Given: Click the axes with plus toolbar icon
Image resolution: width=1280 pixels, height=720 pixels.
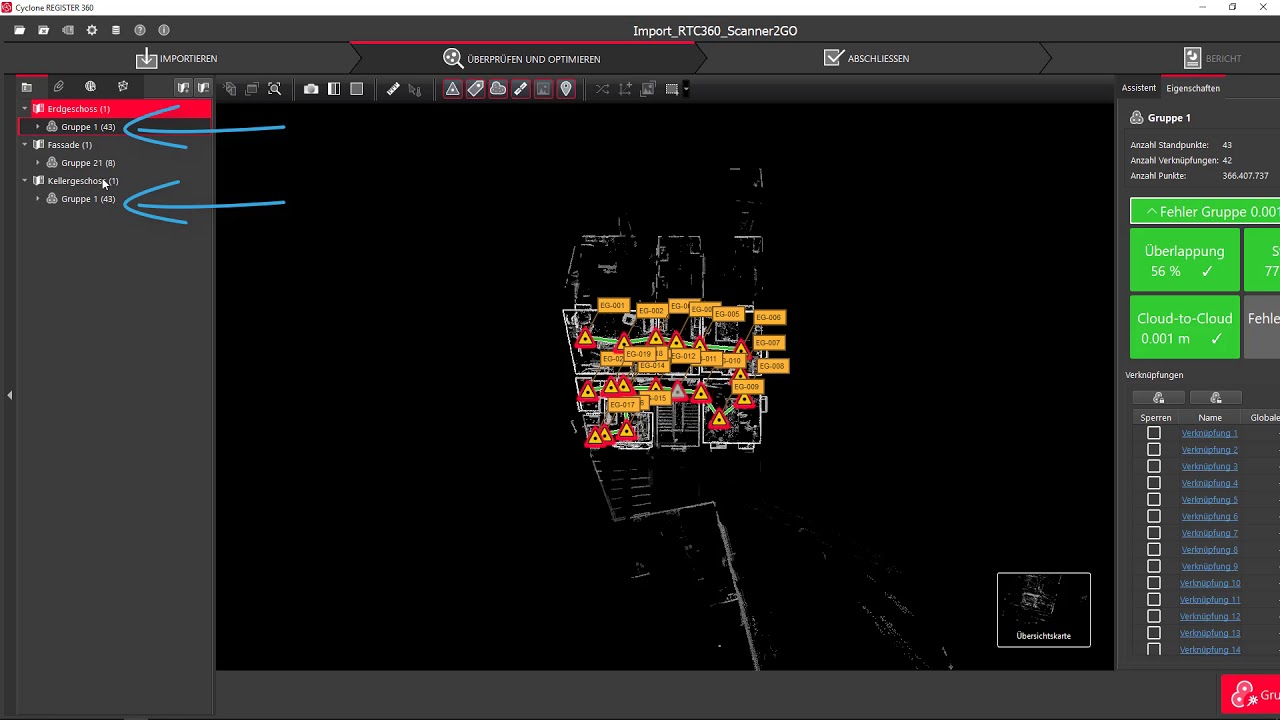Looking at the screenshot, I should 625,89.
